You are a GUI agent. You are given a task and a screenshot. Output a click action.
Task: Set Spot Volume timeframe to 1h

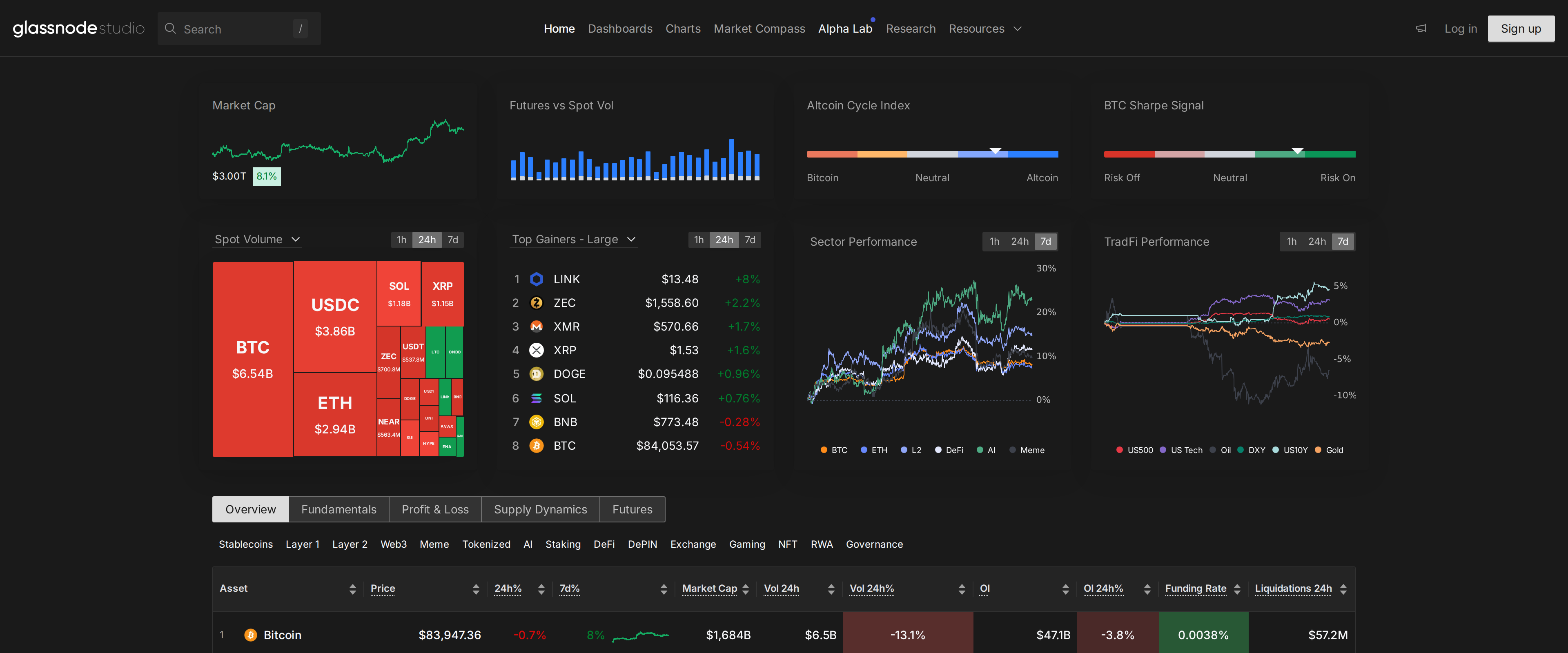tap(402, 240)
